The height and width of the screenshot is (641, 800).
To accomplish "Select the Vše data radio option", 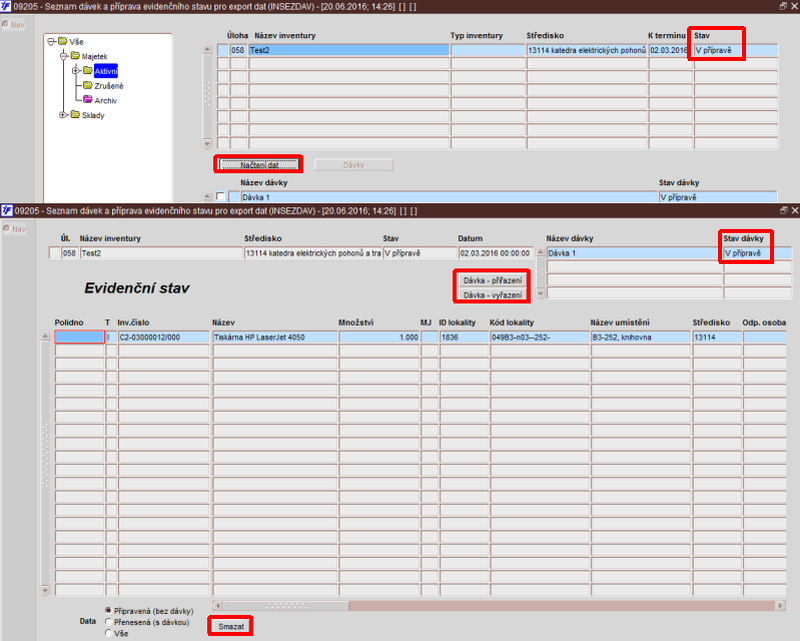I will pyautogui.click(x=108, y=633).
